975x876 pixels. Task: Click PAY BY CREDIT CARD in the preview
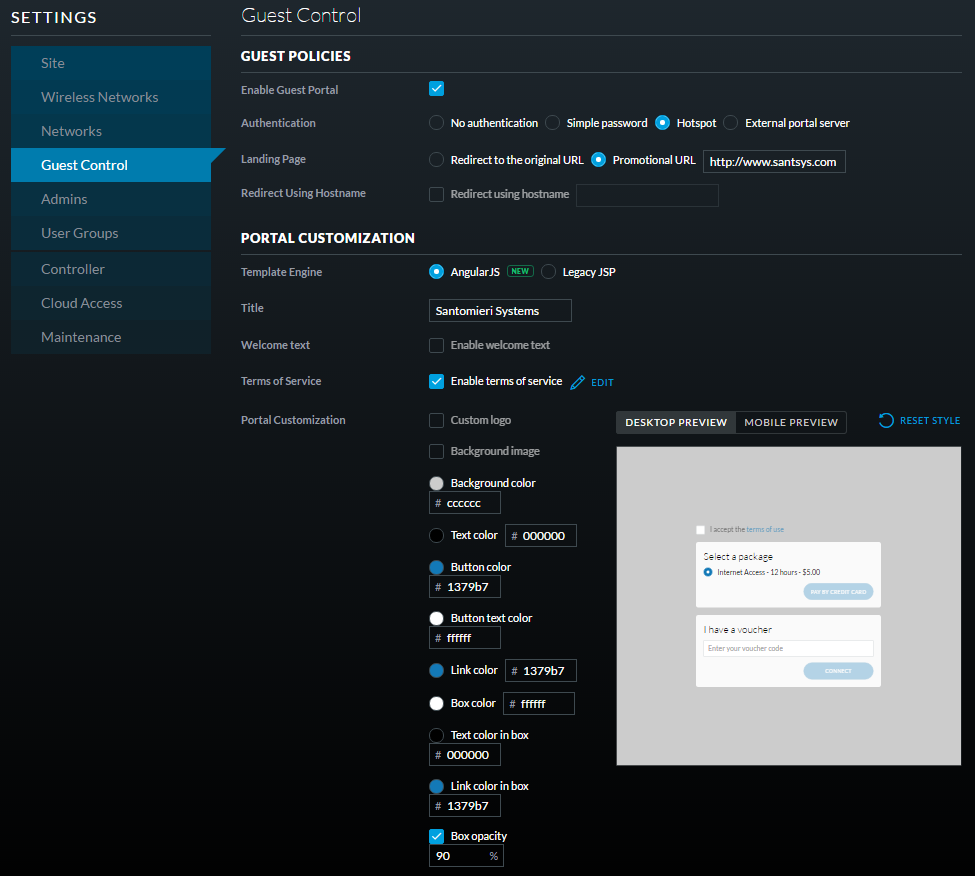pos(838,591)
